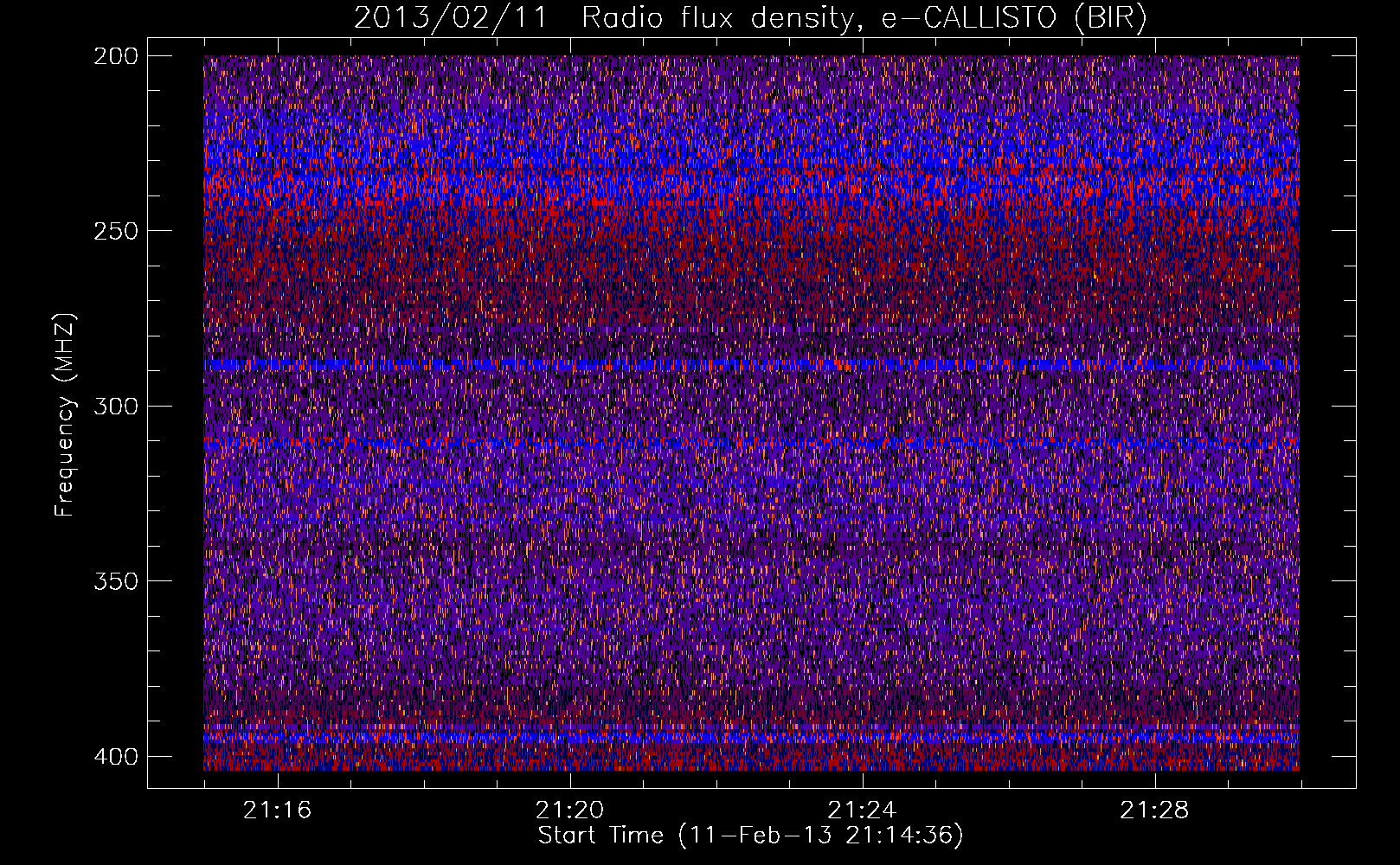1400x865 pixels.
Task: Select the '300' frequency axis label
Action: click(115, 406)
